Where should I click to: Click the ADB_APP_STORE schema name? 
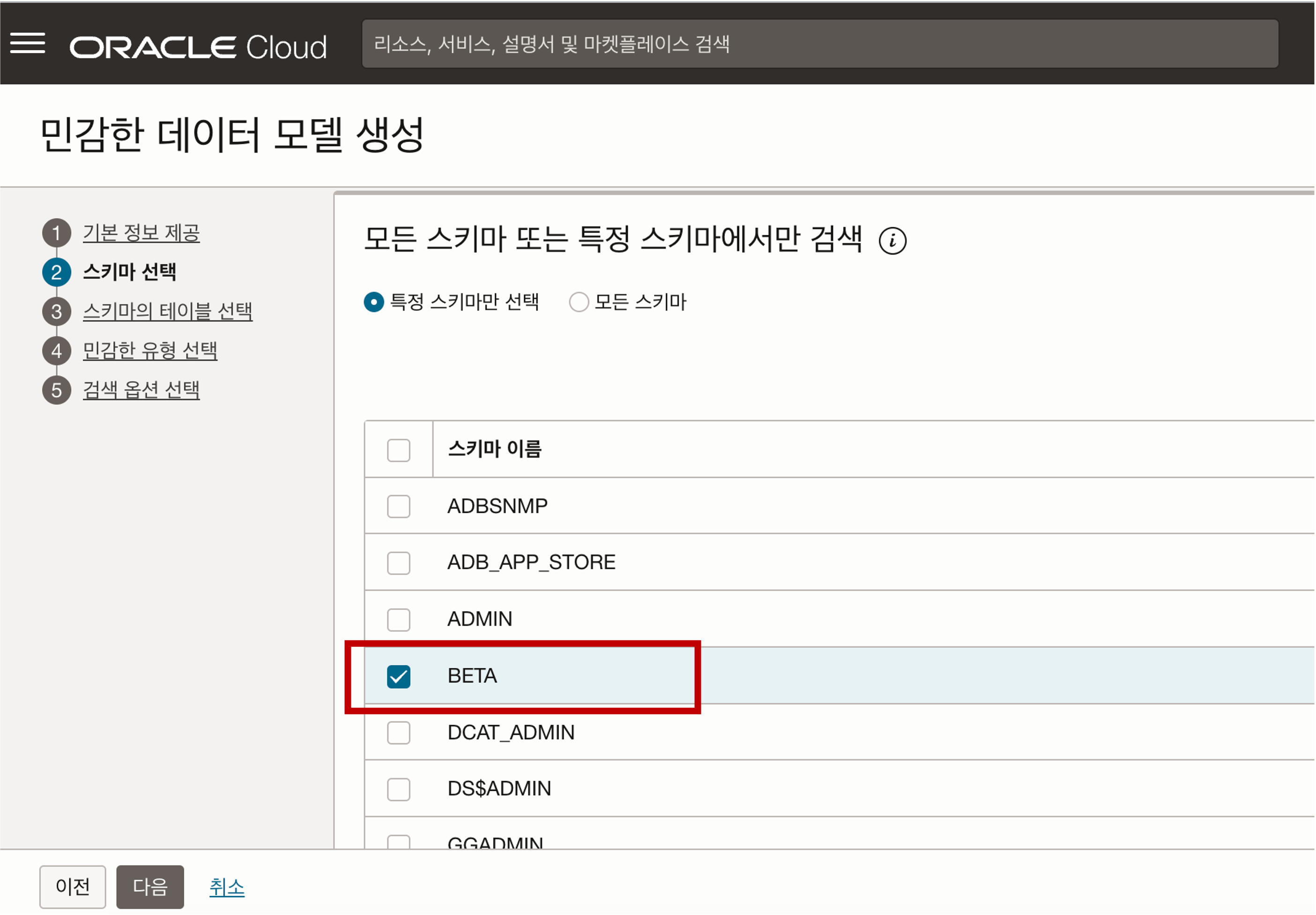pyautogui.click(x=531, y=562)
